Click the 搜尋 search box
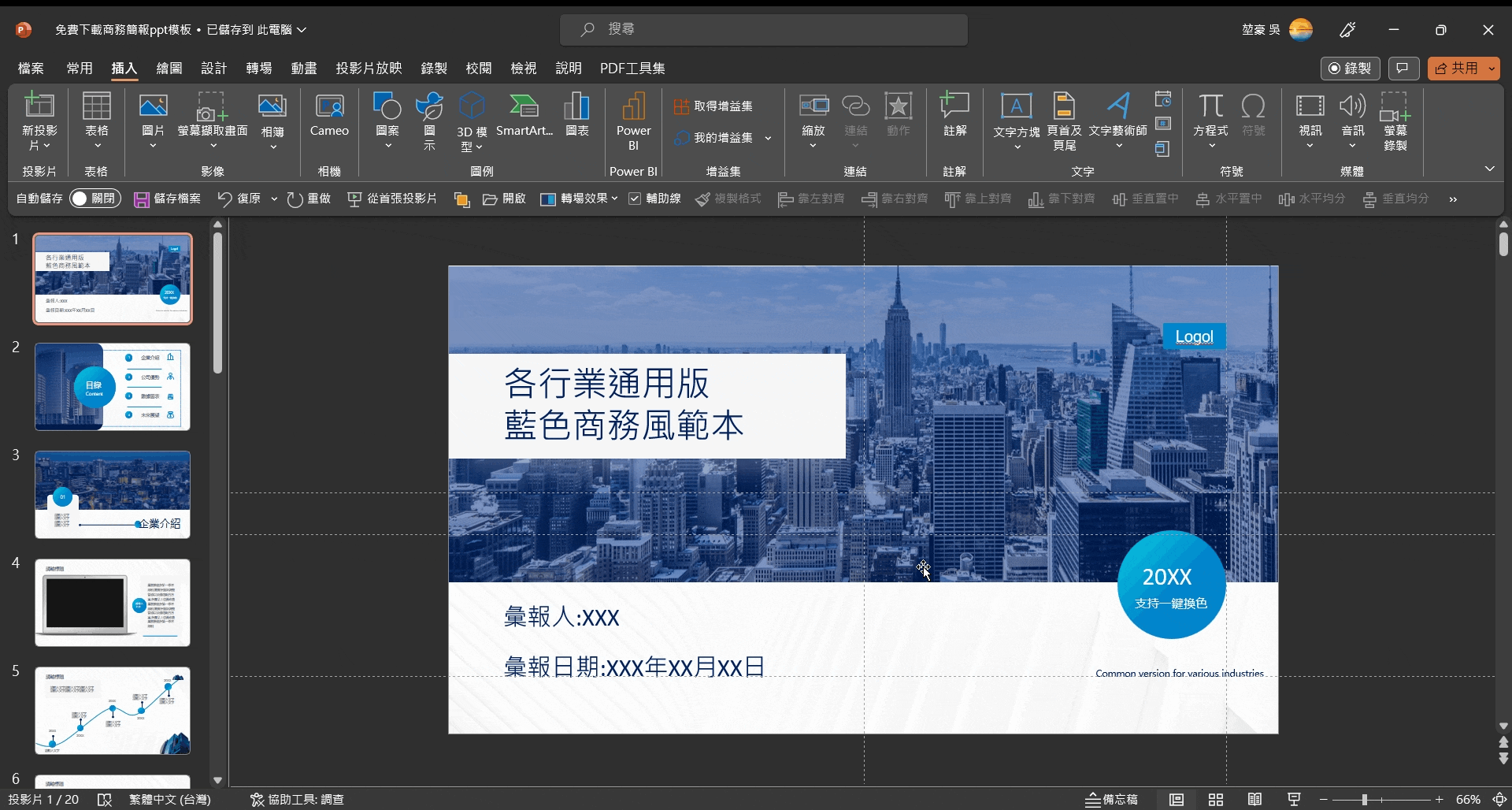This screenshot has height=810, width=1512. click(x=764, y=30)
